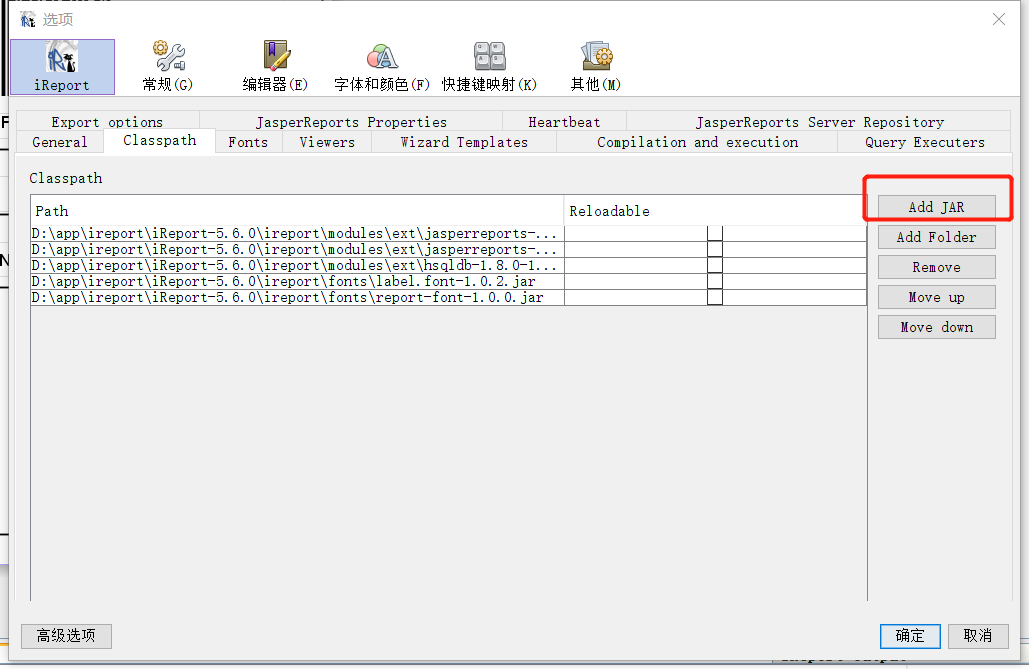Screen dimensions: 1029x669
Task: Select the second jasperreports path row
Action: (297, 249)
